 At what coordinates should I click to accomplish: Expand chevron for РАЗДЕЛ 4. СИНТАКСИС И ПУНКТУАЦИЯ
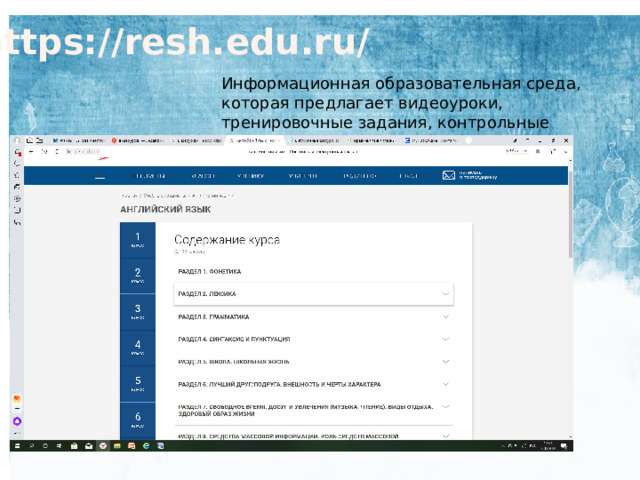[446, 339]
